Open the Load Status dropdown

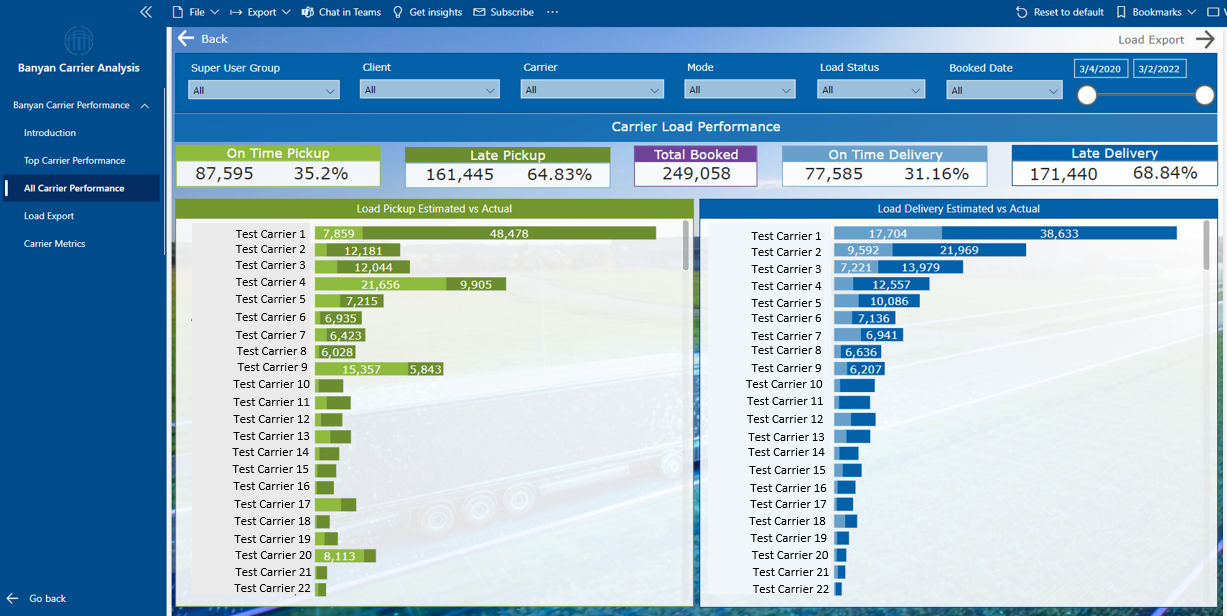870,88
